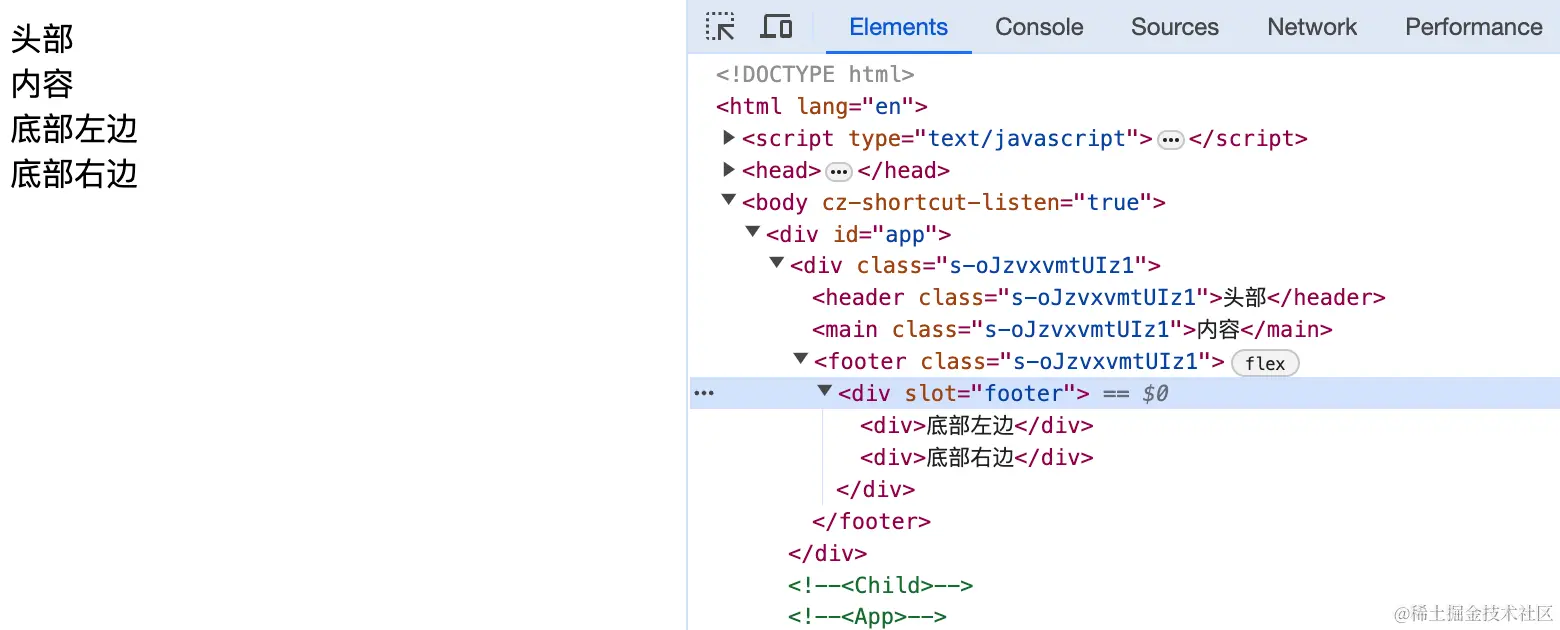Toggle the flex badge on footer
Screen dimensions: 1560x630
click(1265, 363)
